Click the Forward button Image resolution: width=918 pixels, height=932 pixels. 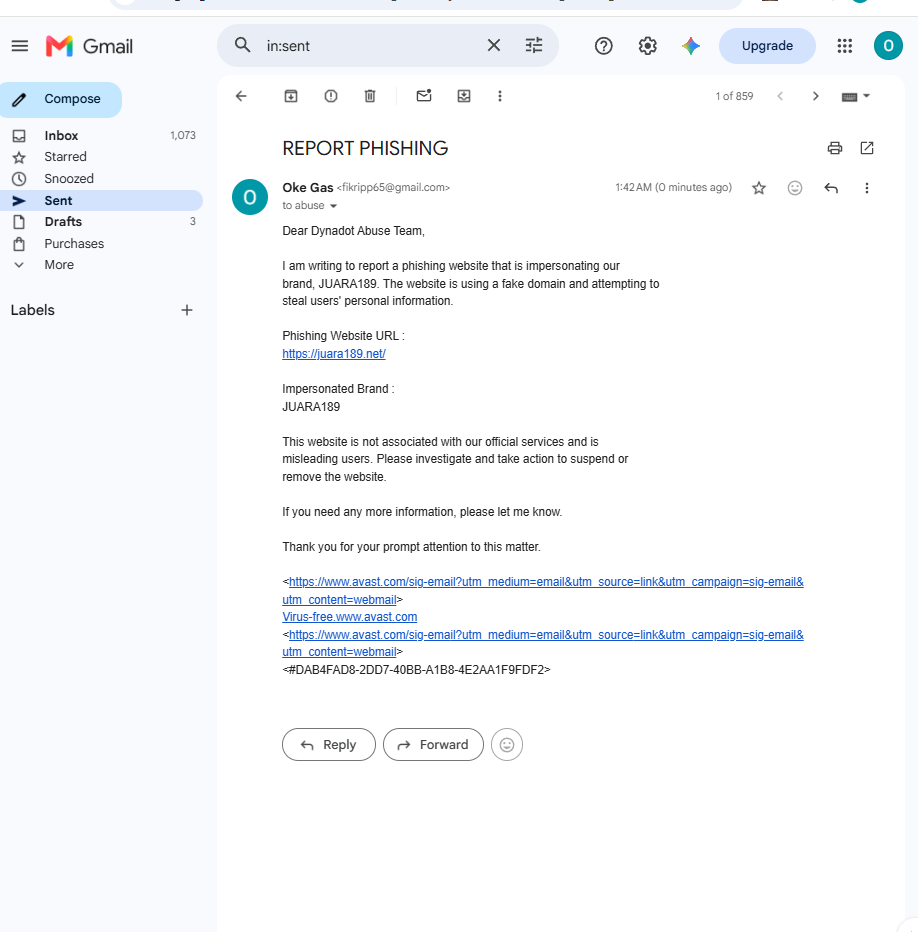433,745
